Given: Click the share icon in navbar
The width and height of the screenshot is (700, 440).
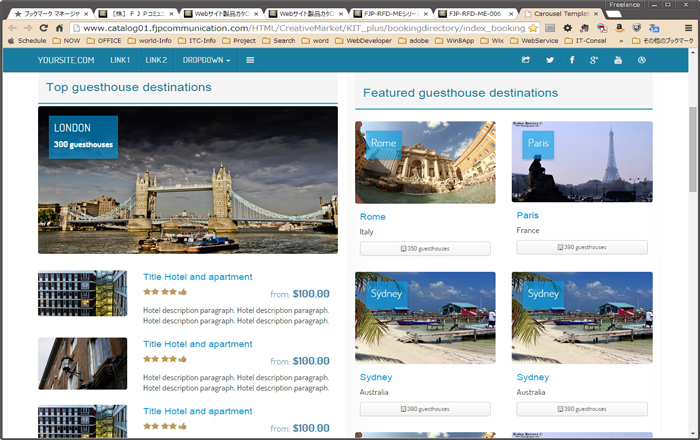Looking at the screenshot, I should 526,60.
